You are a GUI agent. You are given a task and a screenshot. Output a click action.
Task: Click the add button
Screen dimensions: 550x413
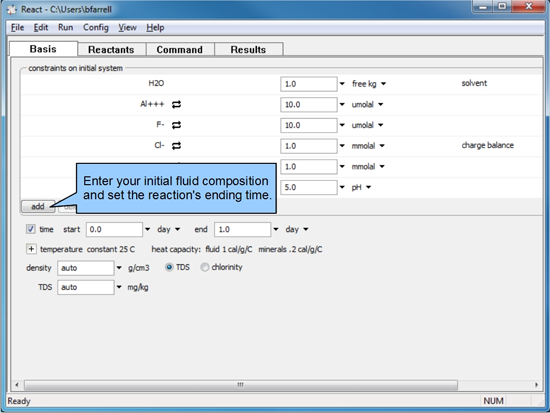38,207
